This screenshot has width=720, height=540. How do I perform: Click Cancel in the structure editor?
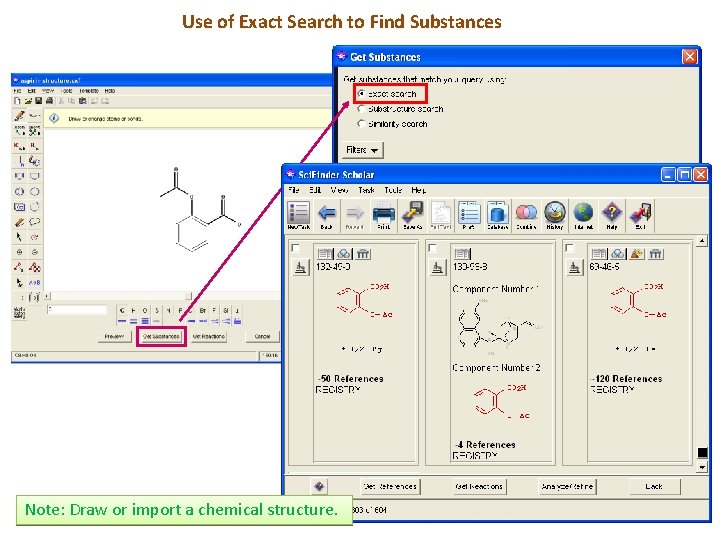tap(262, 337)
